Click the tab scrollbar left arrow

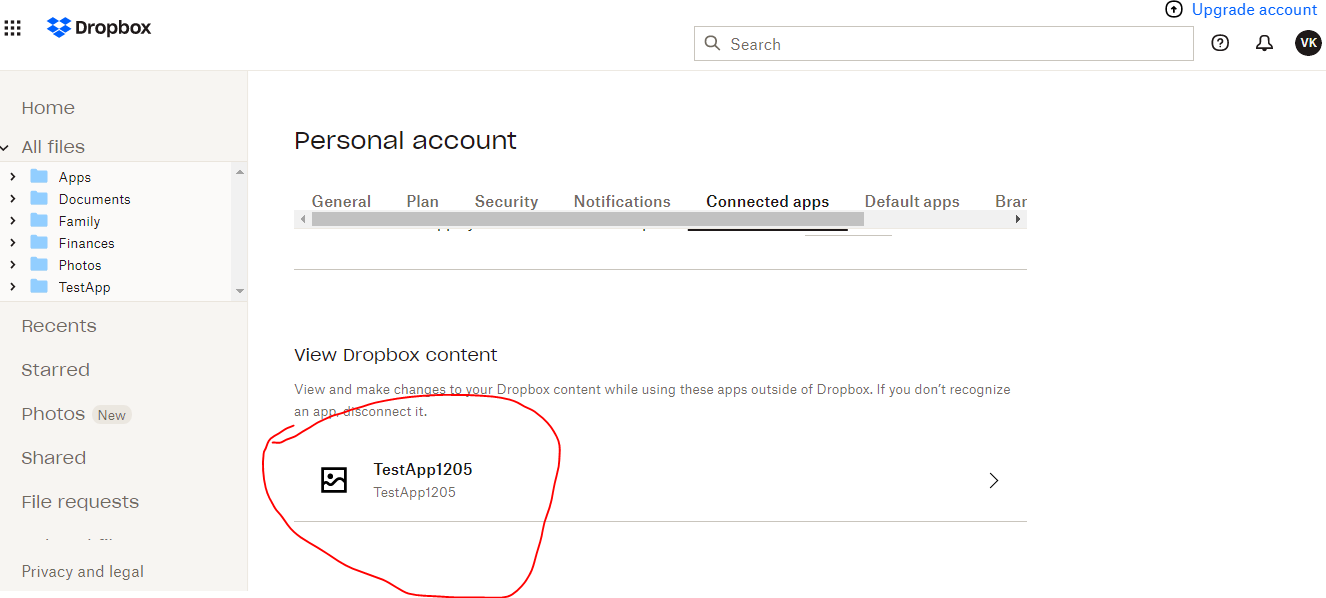(x=302, y=219)
